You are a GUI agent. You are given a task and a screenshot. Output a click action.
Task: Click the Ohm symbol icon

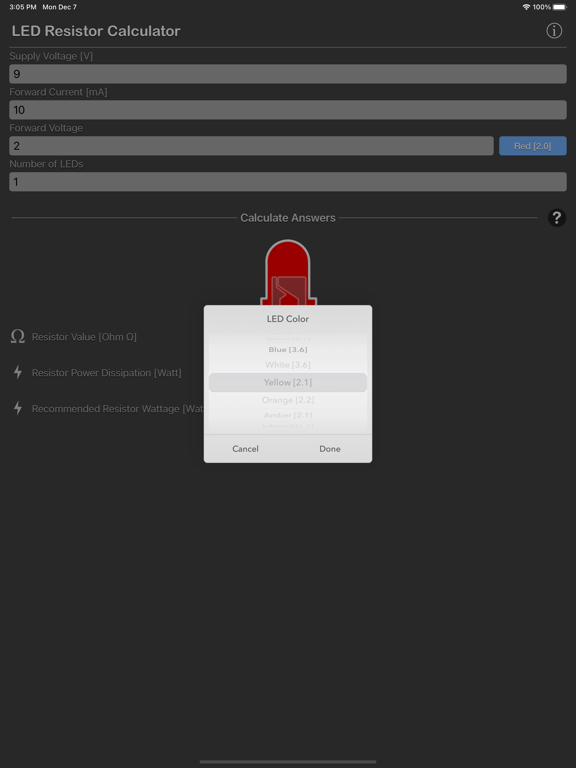[x=18, y=336]
